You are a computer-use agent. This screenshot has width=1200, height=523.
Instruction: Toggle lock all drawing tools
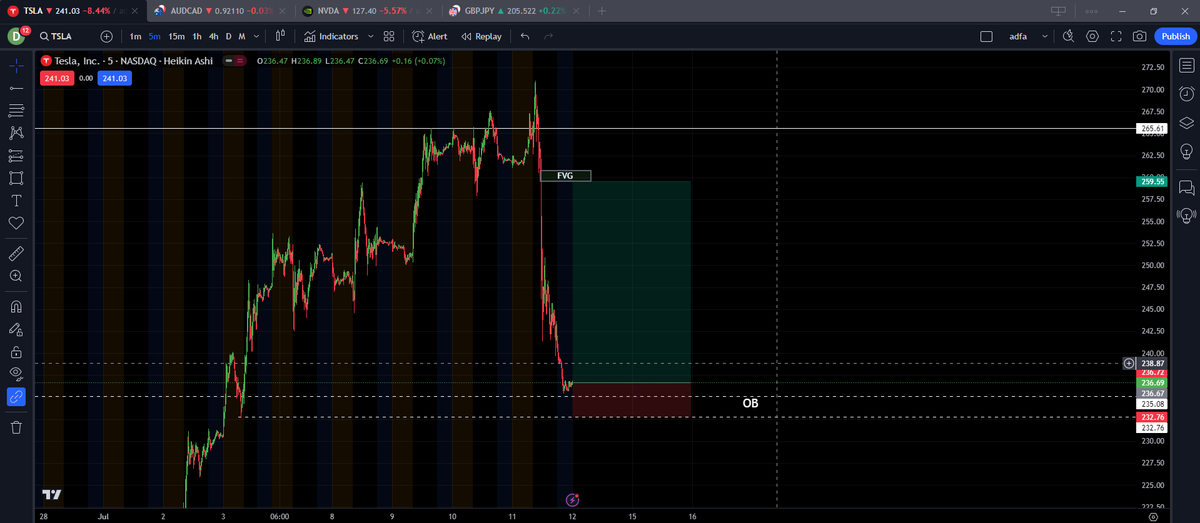click(16, 351)
